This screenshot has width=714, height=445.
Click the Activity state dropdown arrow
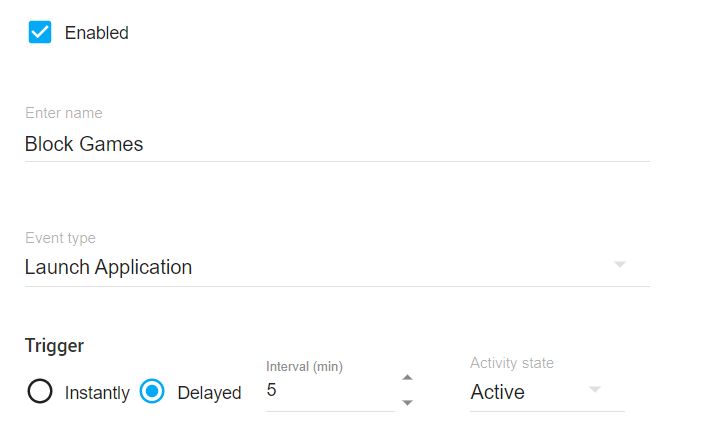pyautogui.click(x=595, y=389)
